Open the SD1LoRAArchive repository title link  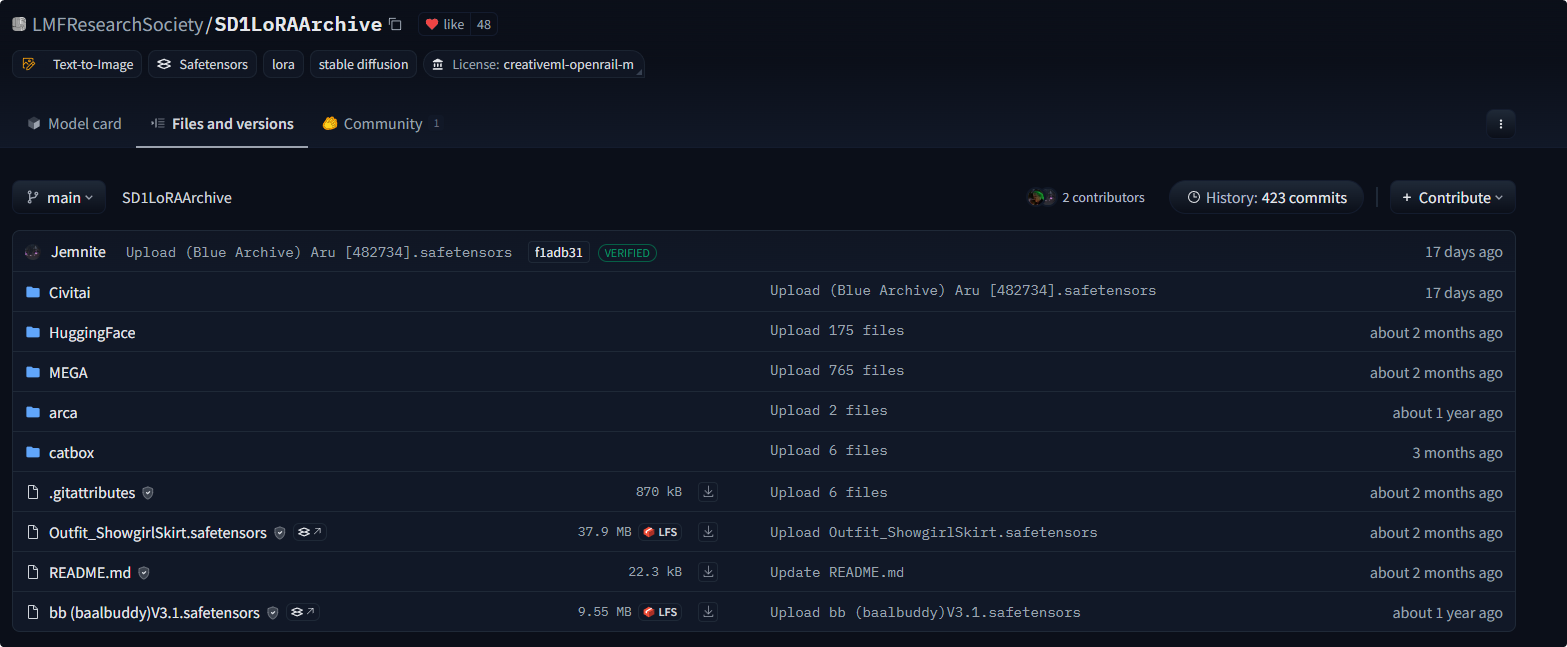click(298, 24)
